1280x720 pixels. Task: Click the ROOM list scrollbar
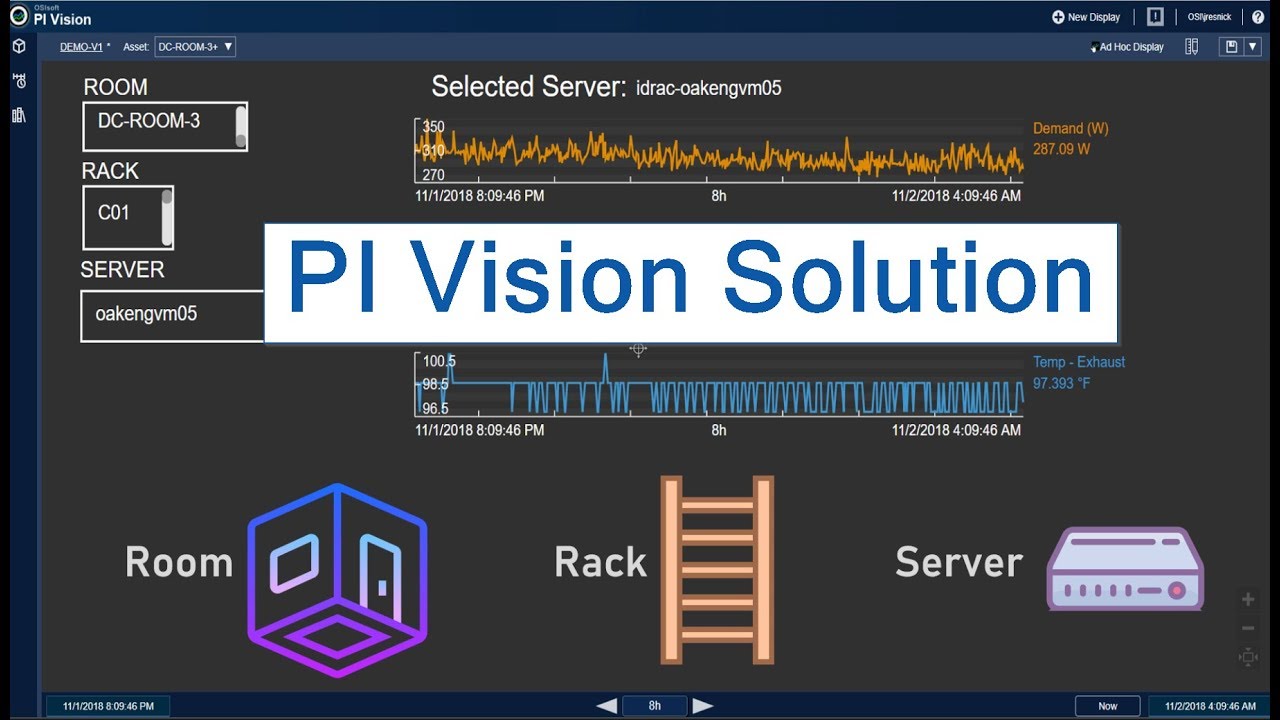point(241,127)
